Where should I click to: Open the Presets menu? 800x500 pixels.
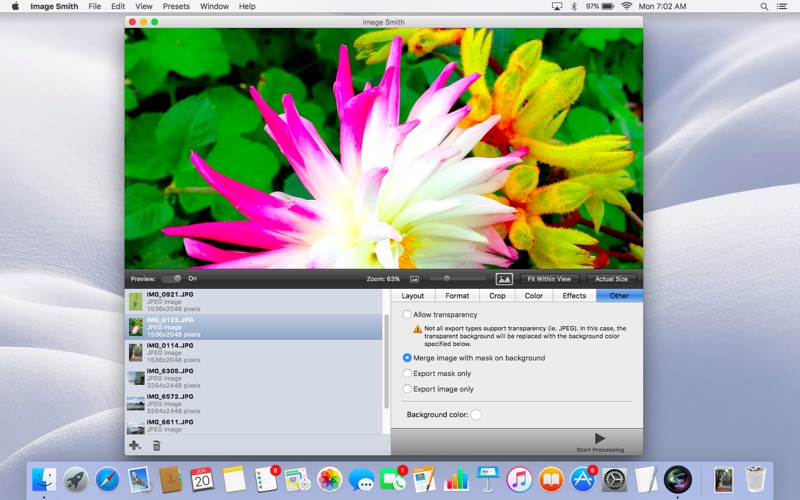click(176, 7)
